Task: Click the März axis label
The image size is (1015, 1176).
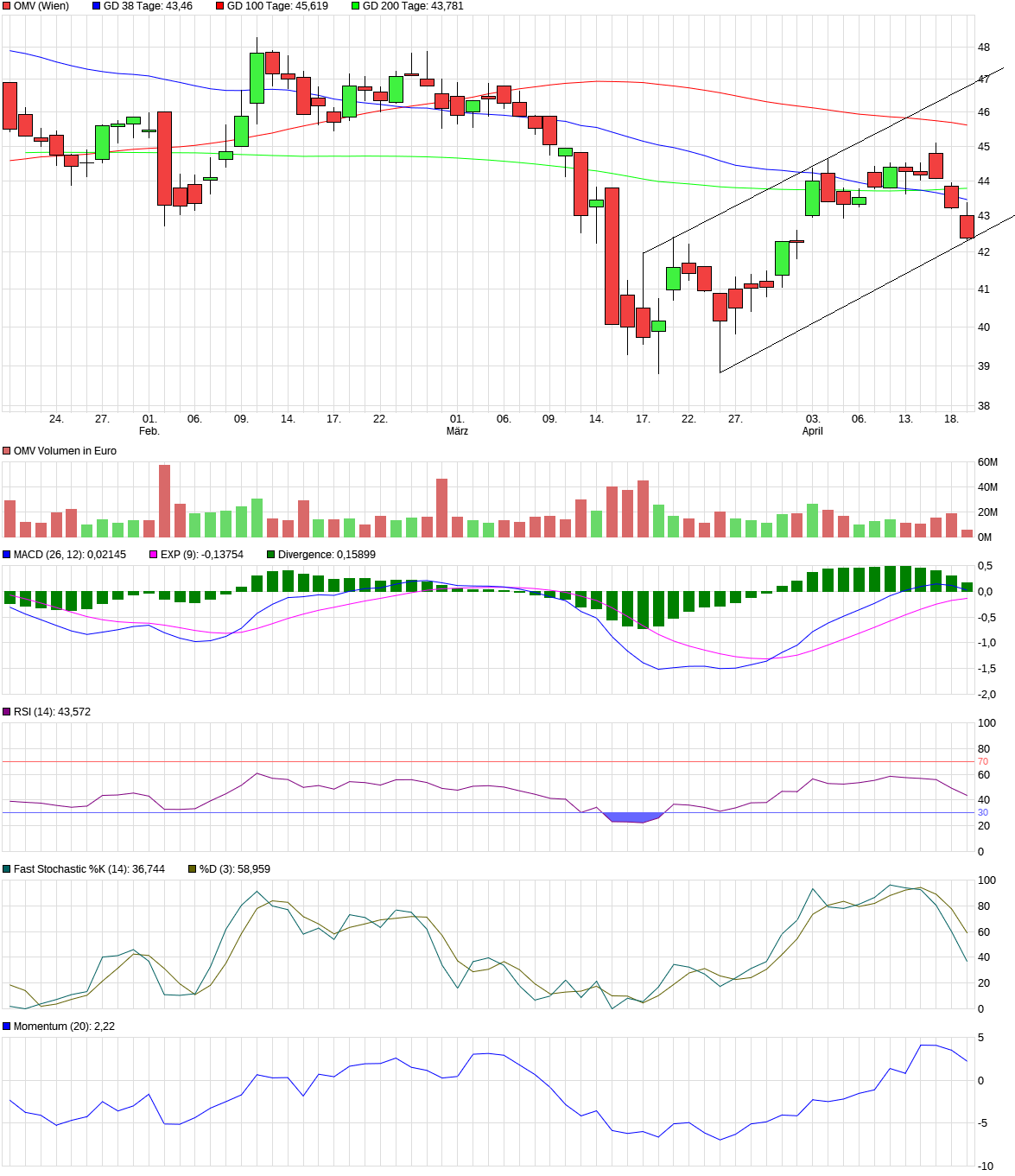Action: pos(459,429)
